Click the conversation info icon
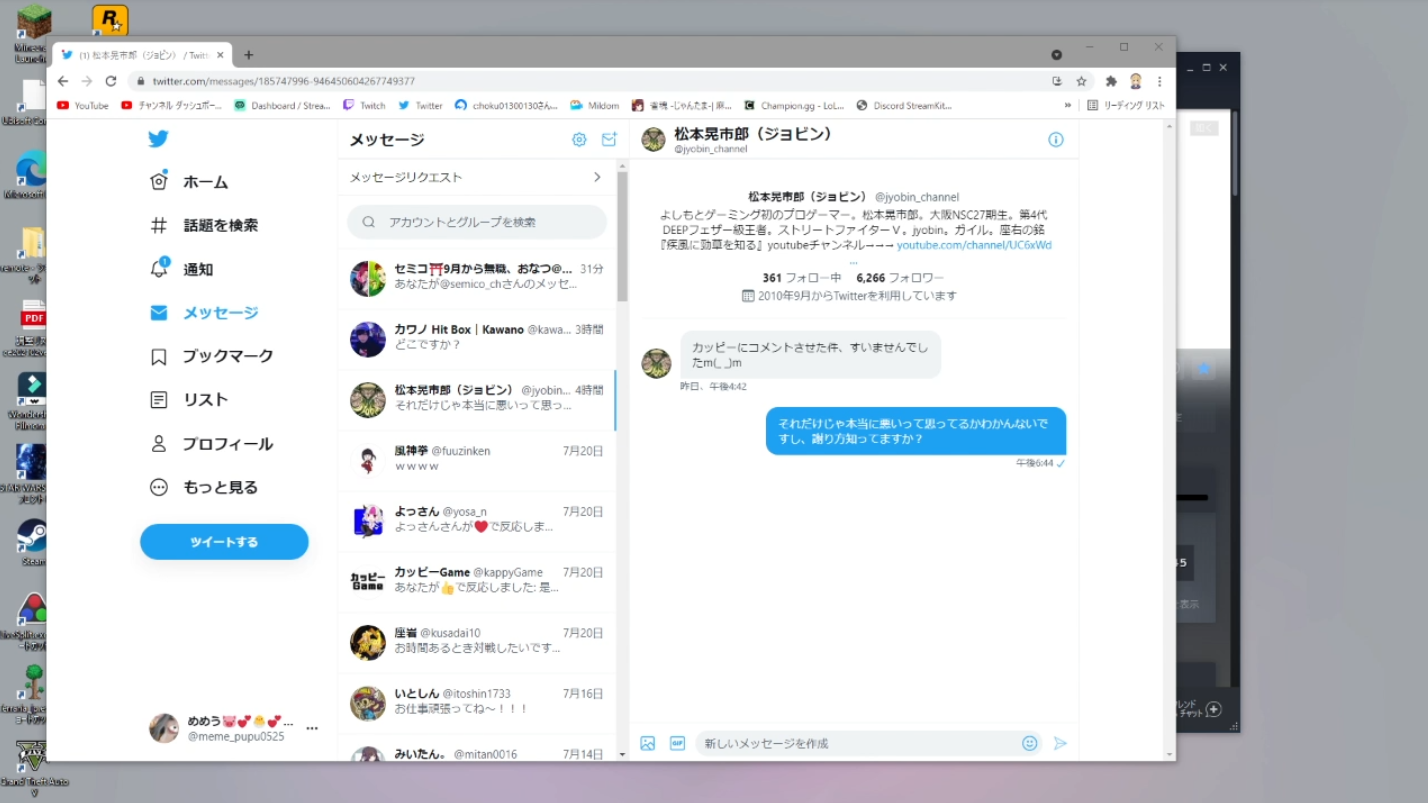 pyautogui.click(x=1056, y=140)
